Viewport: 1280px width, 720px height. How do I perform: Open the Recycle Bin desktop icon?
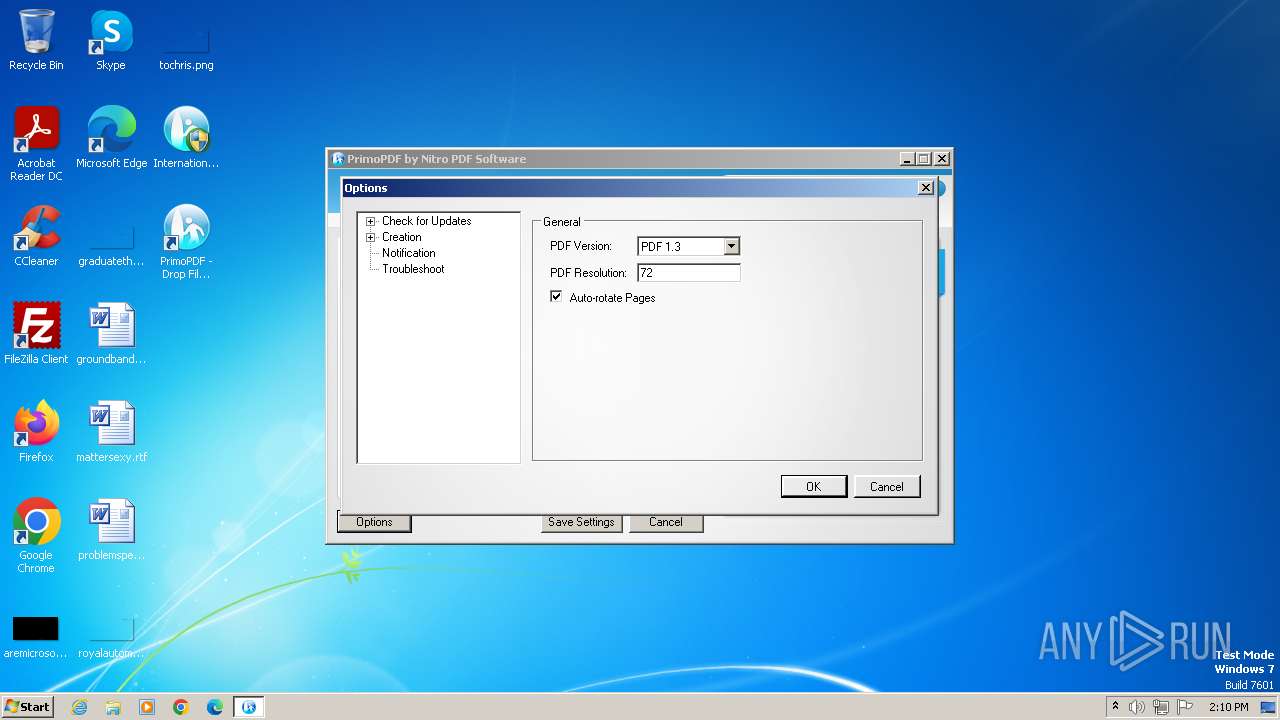pyautogui.click(x=36, y=40)
